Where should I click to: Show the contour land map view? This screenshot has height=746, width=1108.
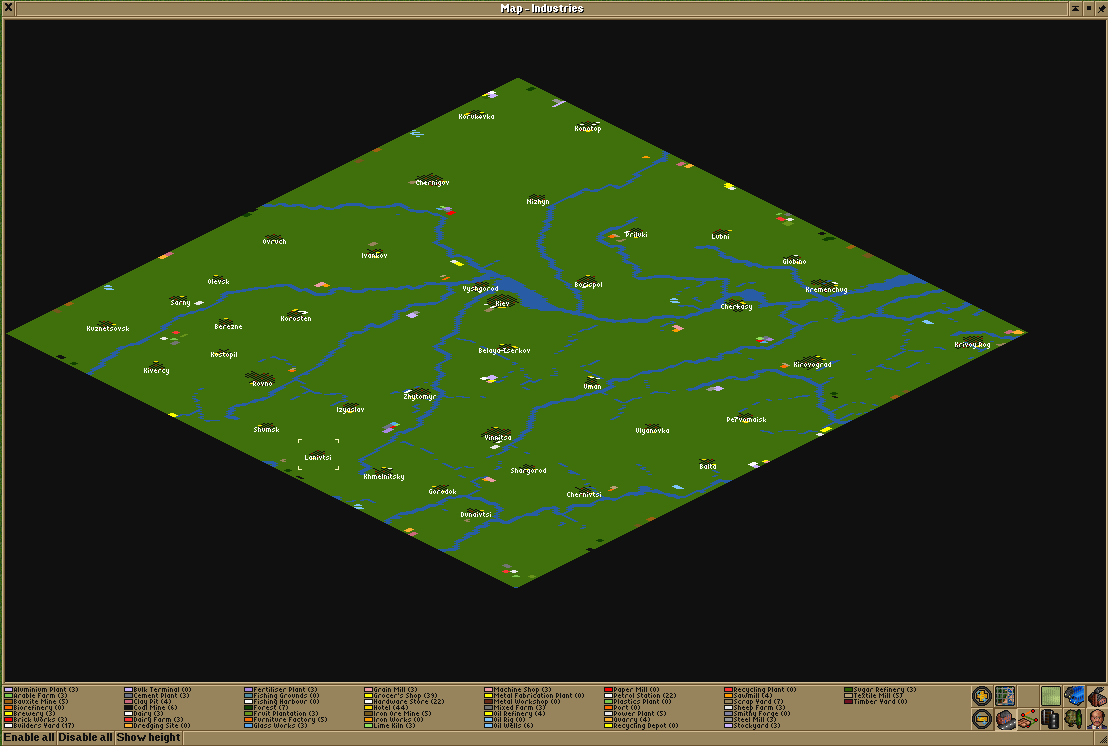[1051, 696]
